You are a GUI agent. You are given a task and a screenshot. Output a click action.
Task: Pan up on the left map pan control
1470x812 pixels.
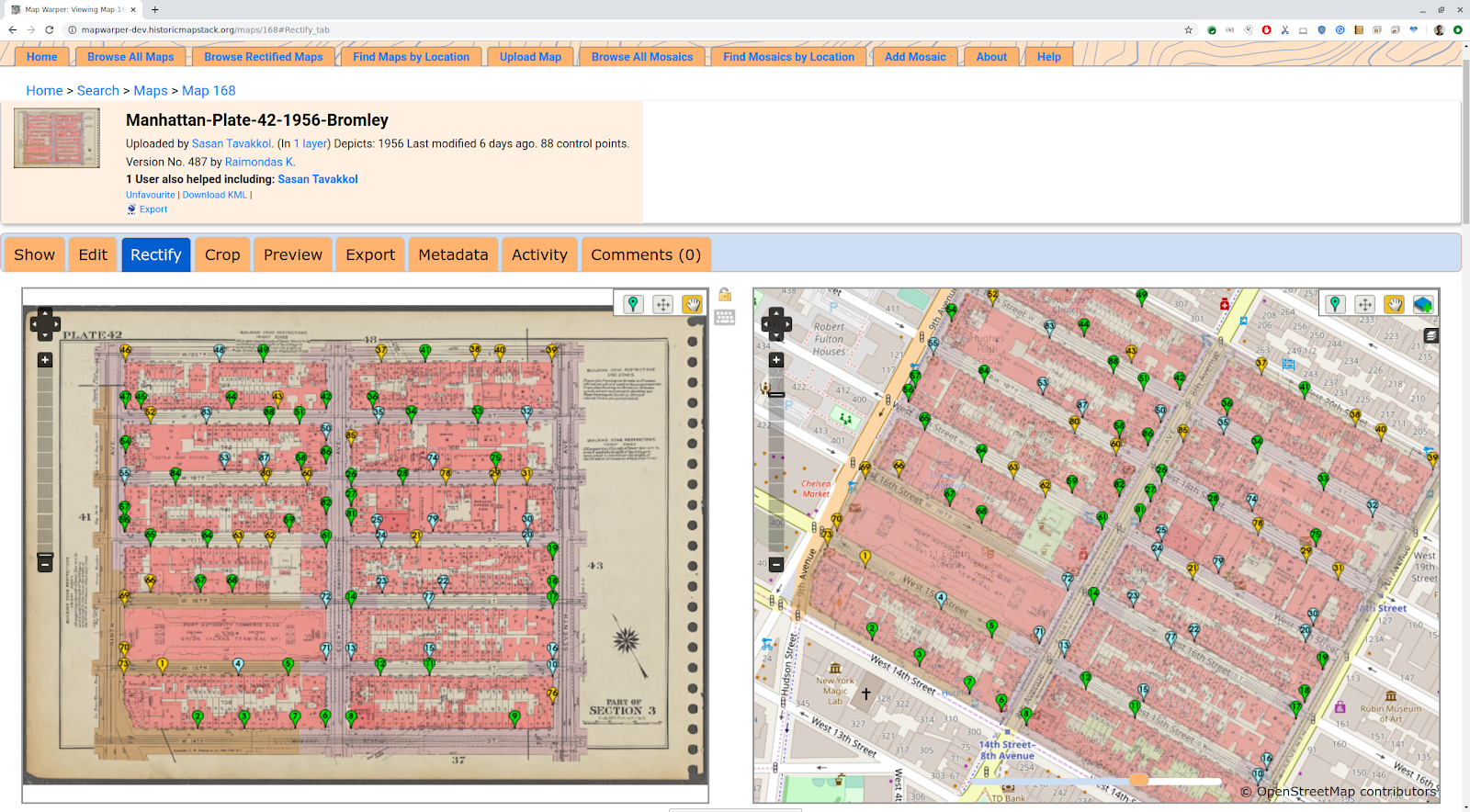point(45,313)
